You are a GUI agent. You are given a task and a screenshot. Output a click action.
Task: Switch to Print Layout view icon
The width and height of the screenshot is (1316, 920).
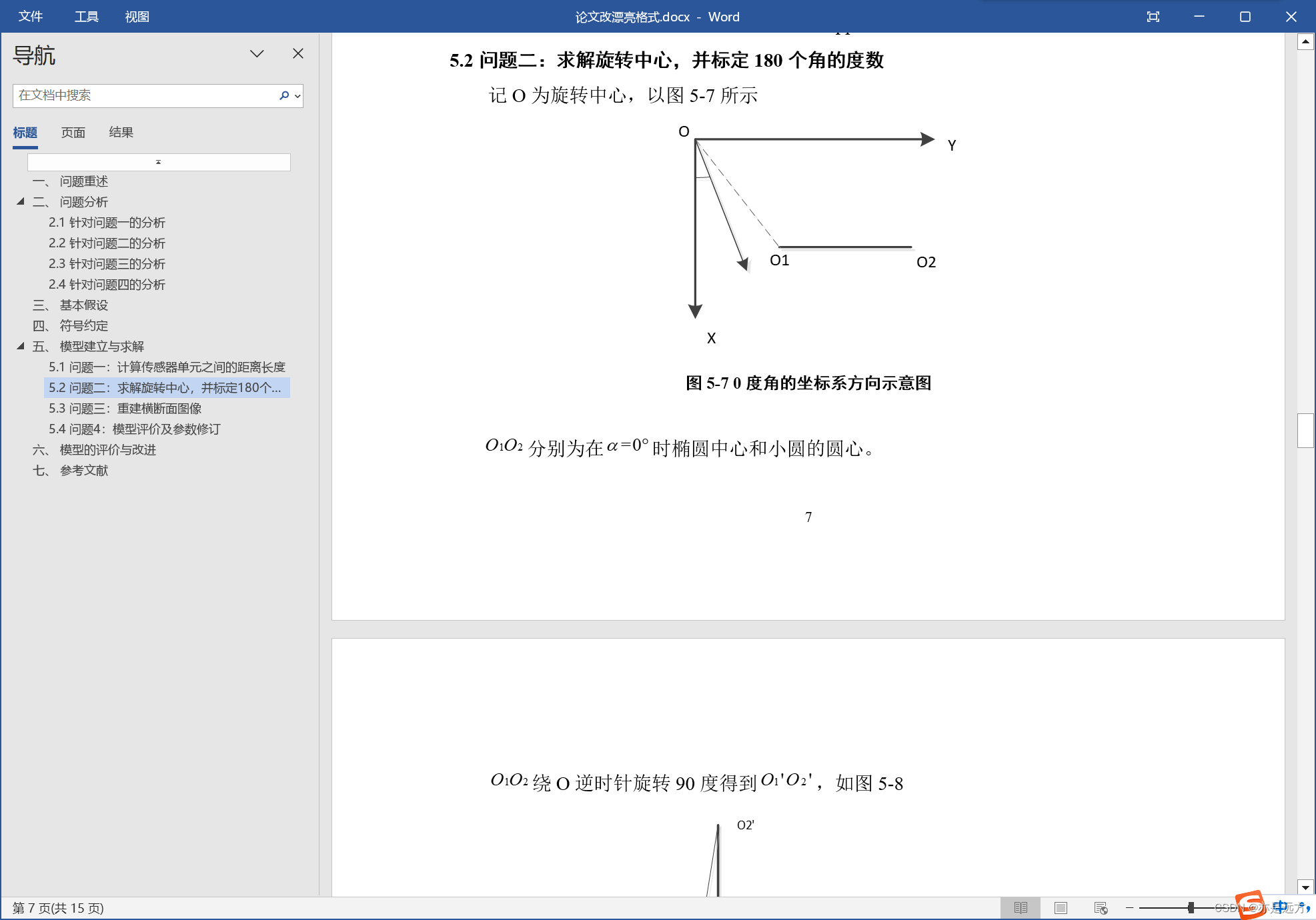click(x=1061, y=908)
